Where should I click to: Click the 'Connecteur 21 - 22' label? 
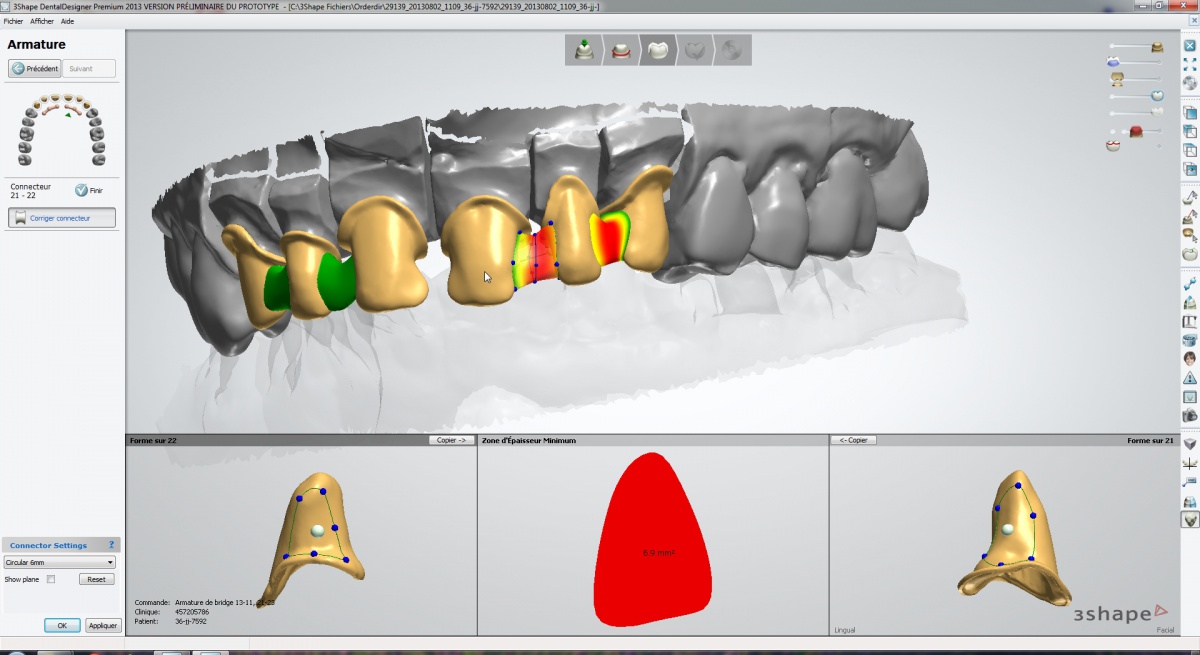coord(31,191)
